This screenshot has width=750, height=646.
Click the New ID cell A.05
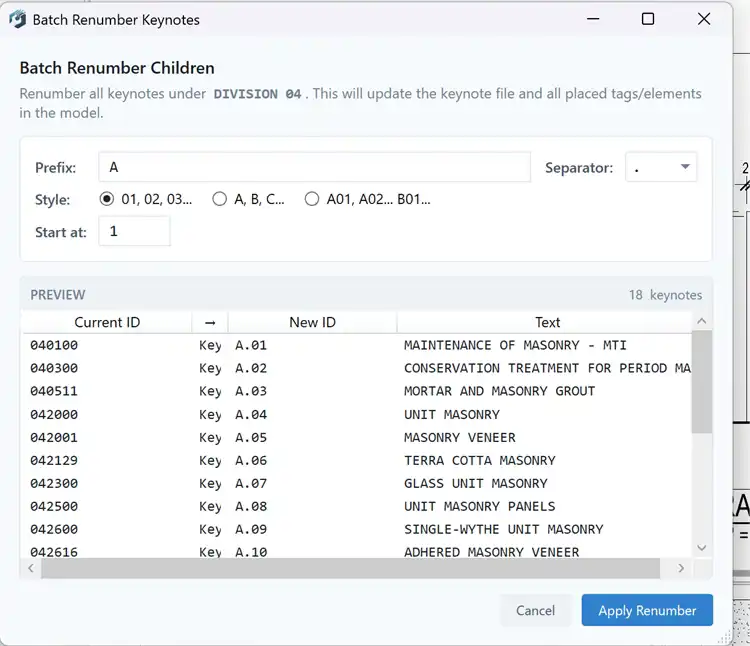[251, 438]
